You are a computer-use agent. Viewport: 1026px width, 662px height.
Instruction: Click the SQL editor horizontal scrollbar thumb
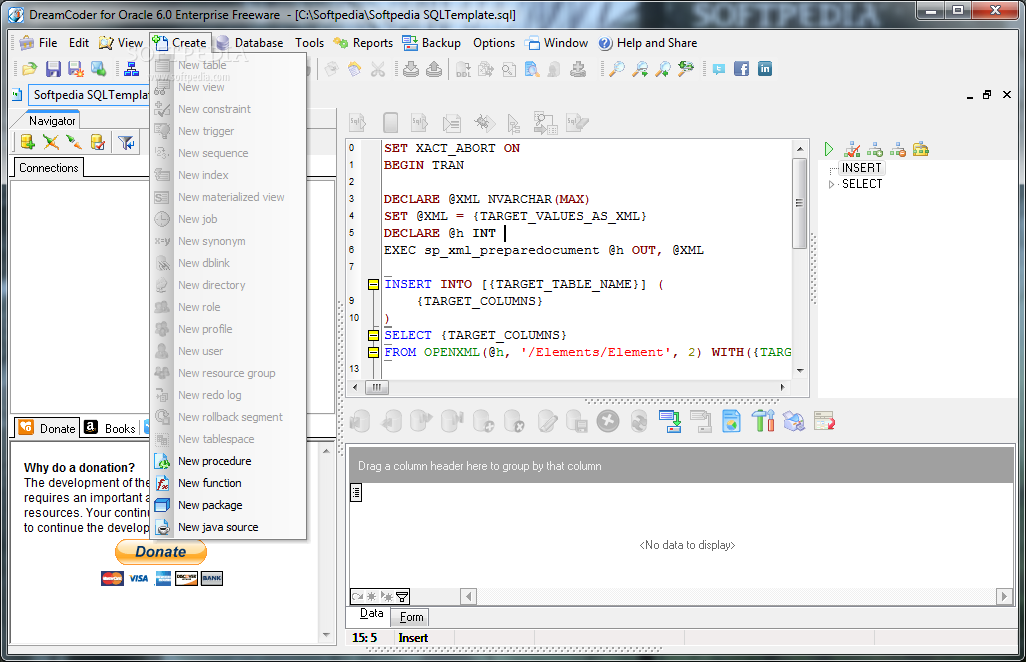click(376, 387)
